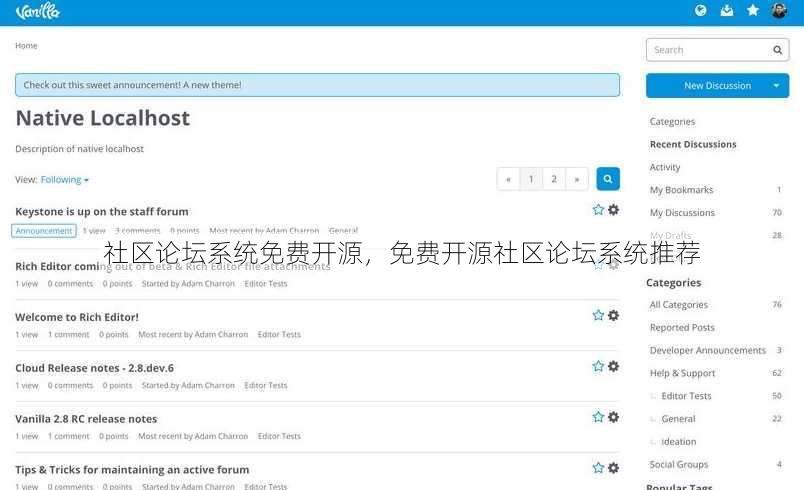Open Activity in the sidebar
The image size is (804, 490).
(665, 167)
